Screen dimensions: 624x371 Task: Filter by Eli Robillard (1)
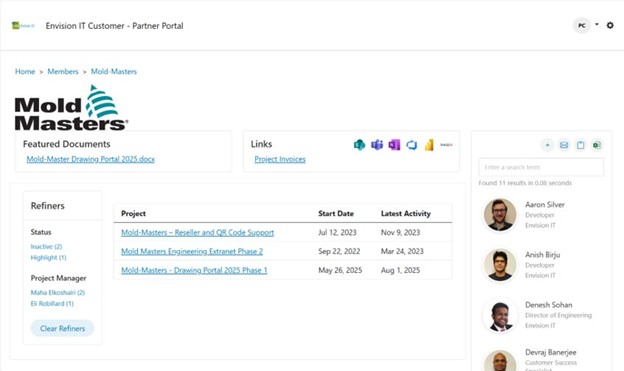pyautogui.click(x=52, y=304)
